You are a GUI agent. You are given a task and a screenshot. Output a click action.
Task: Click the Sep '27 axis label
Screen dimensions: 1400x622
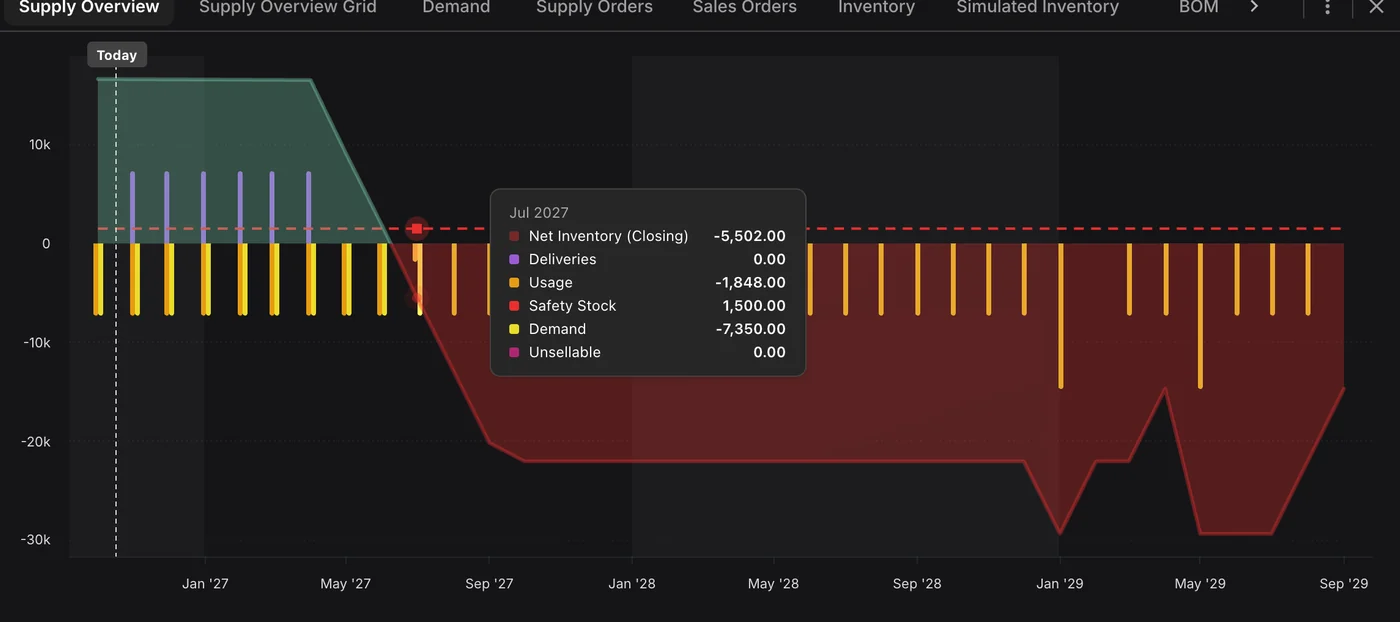(489, 584)
